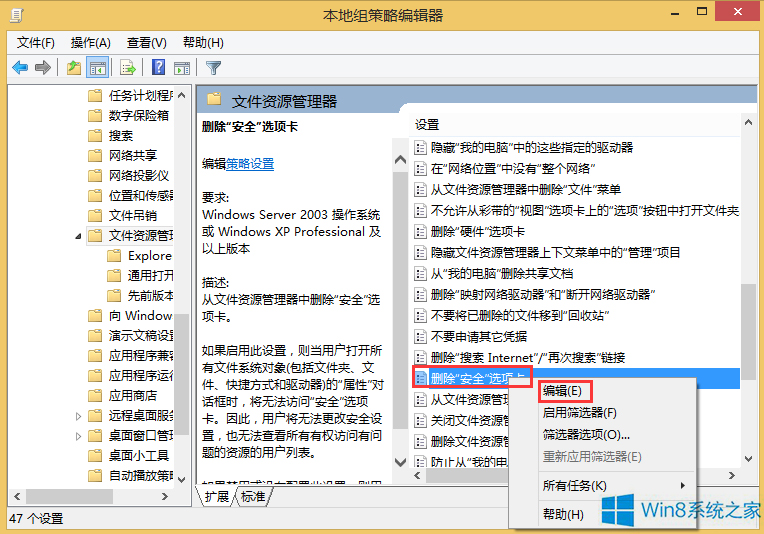The image size is (764, 534).
Task: Open the 操作(A) menu
Action: pos(90,43)
